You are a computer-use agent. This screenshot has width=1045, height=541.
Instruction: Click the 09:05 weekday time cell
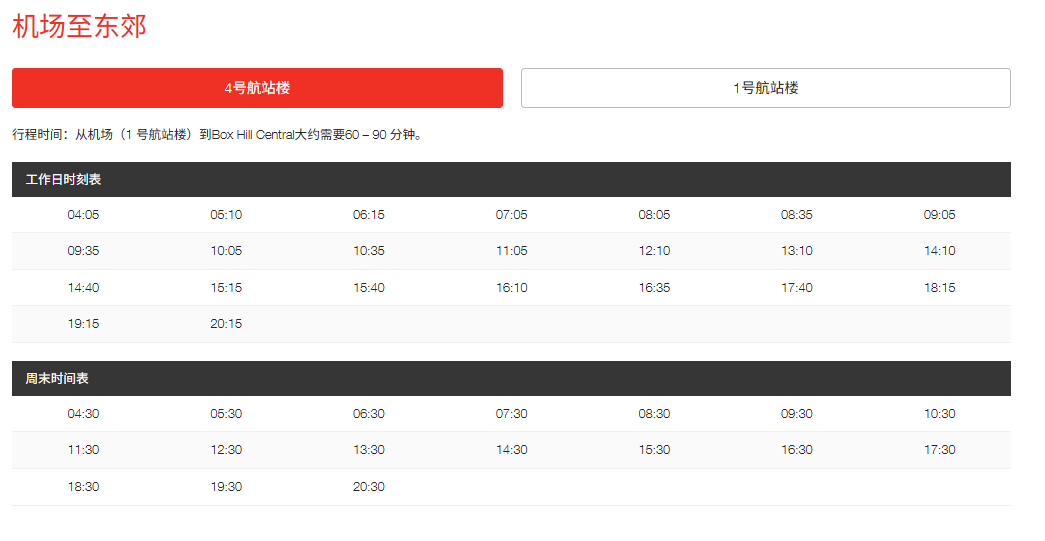939,215
